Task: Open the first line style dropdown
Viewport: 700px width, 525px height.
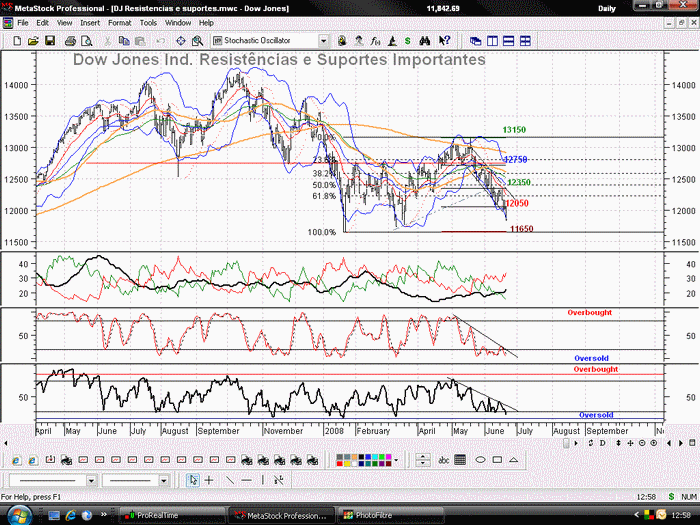Action: tap(91, 480)
